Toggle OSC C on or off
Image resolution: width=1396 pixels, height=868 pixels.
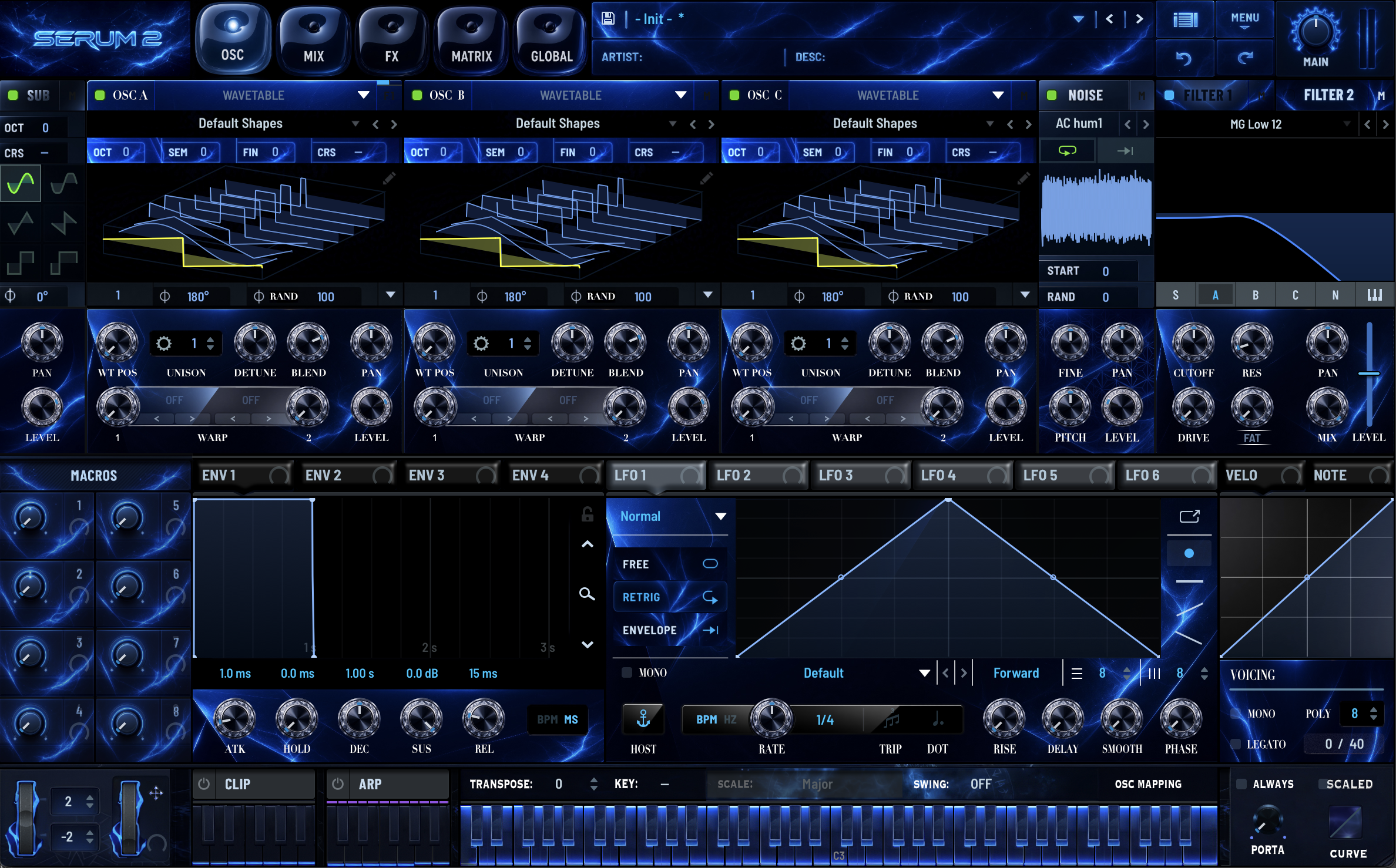(734, 95)
